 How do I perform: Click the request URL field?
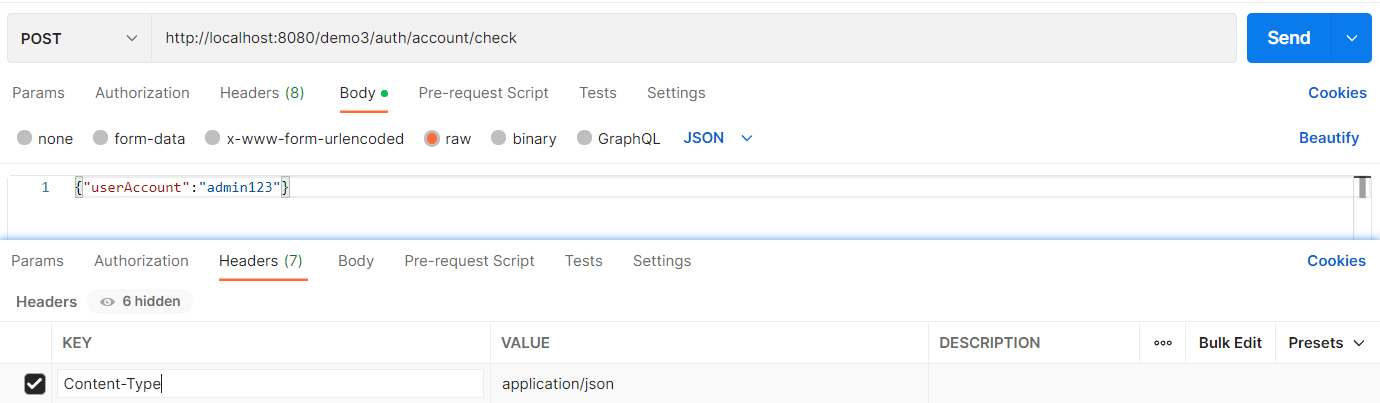click(x=694, y=38)
